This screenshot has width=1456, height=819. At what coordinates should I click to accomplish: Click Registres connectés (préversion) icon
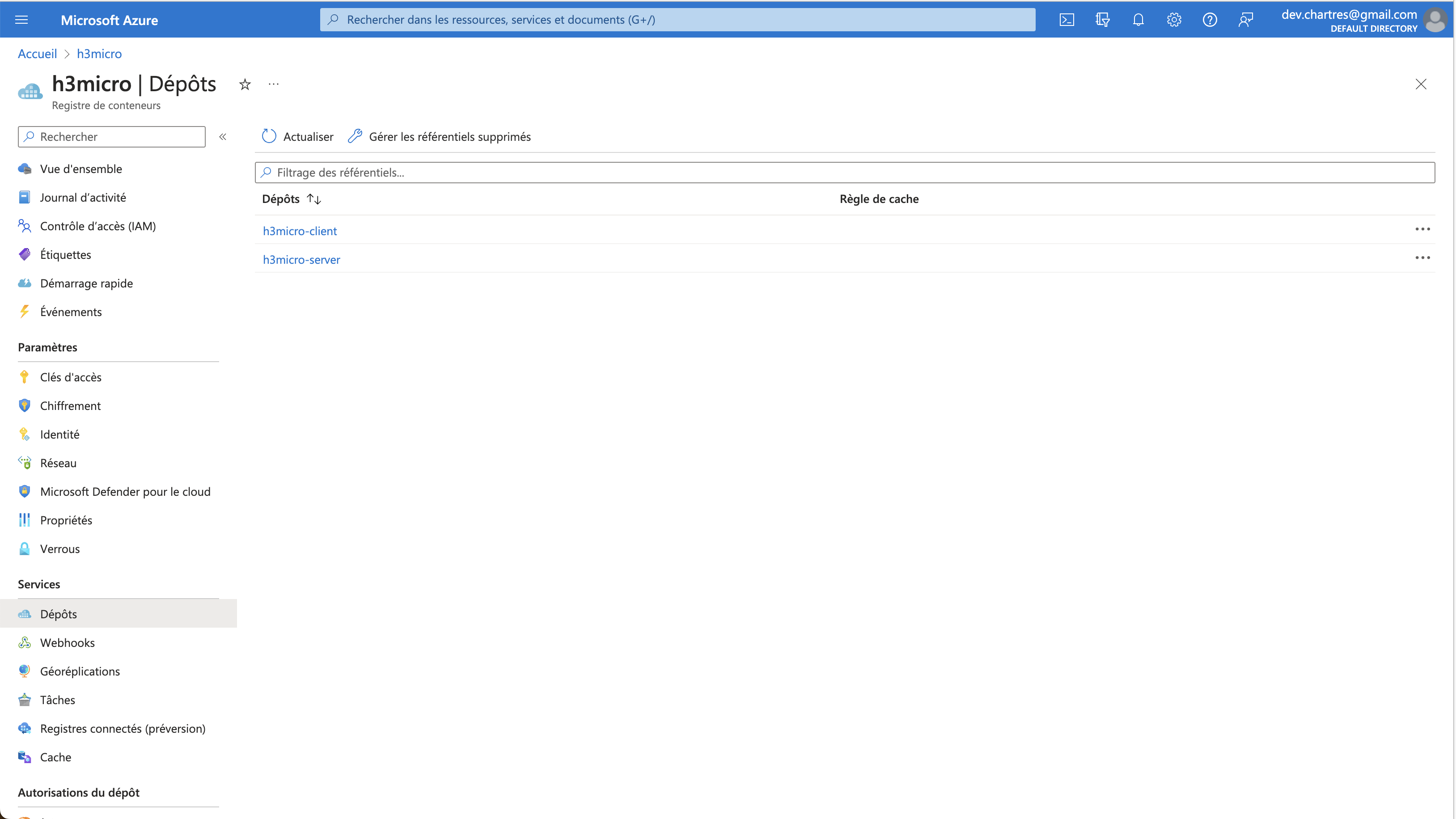24,729
